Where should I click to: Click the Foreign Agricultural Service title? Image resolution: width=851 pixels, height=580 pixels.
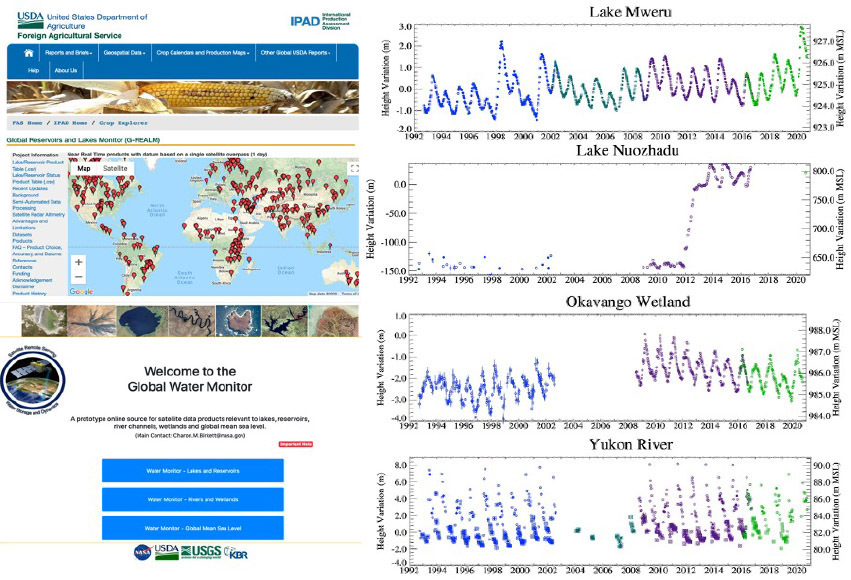(x=69, y=36)
